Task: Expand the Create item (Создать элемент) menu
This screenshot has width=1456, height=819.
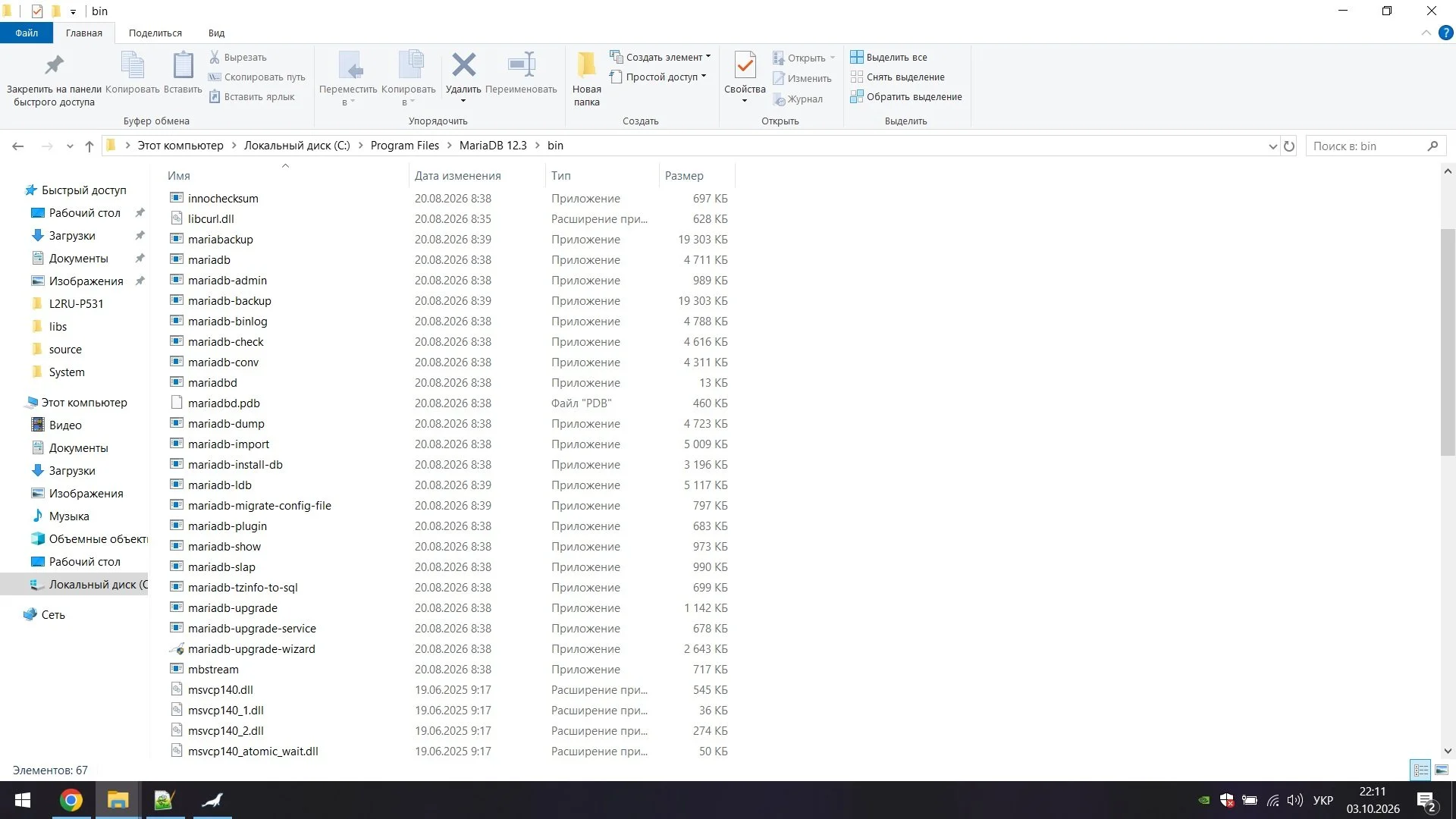Action: pos(660,57)
